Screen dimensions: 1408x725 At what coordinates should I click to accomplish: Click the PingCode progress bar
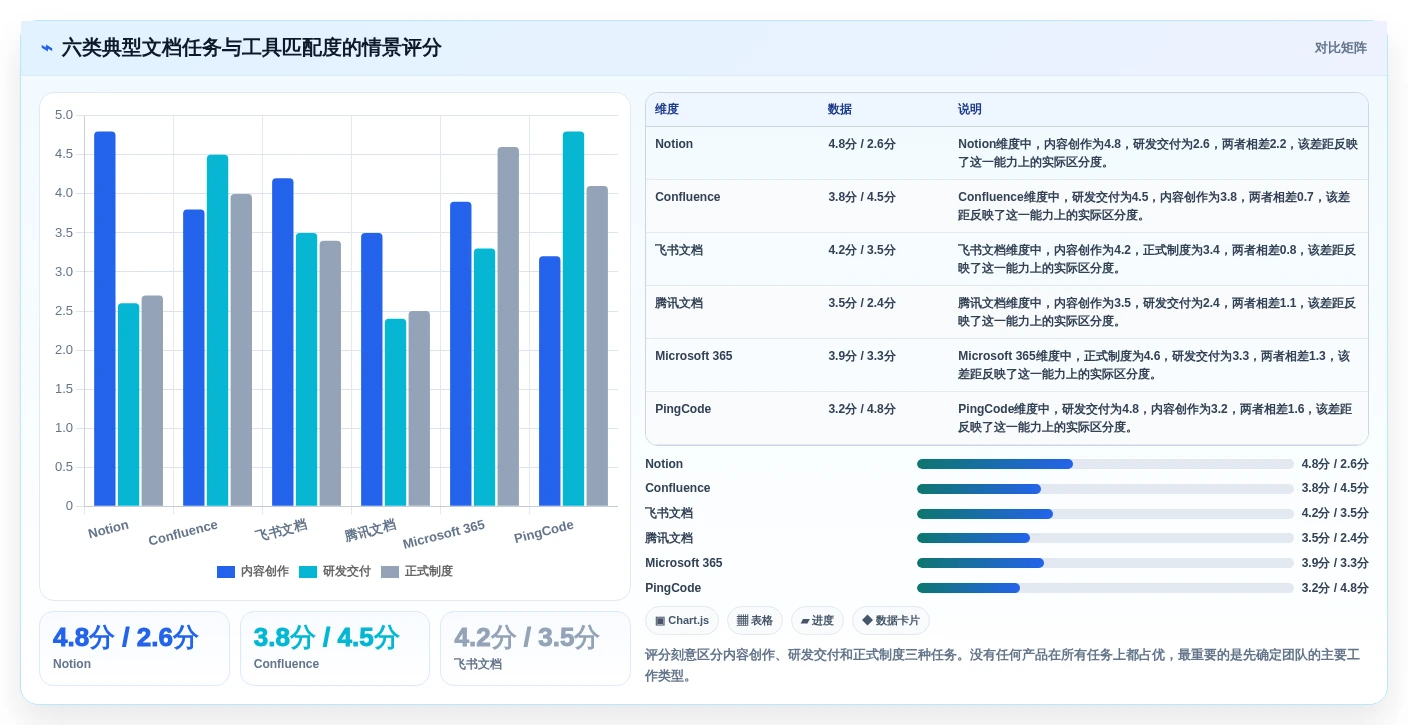1105,588
